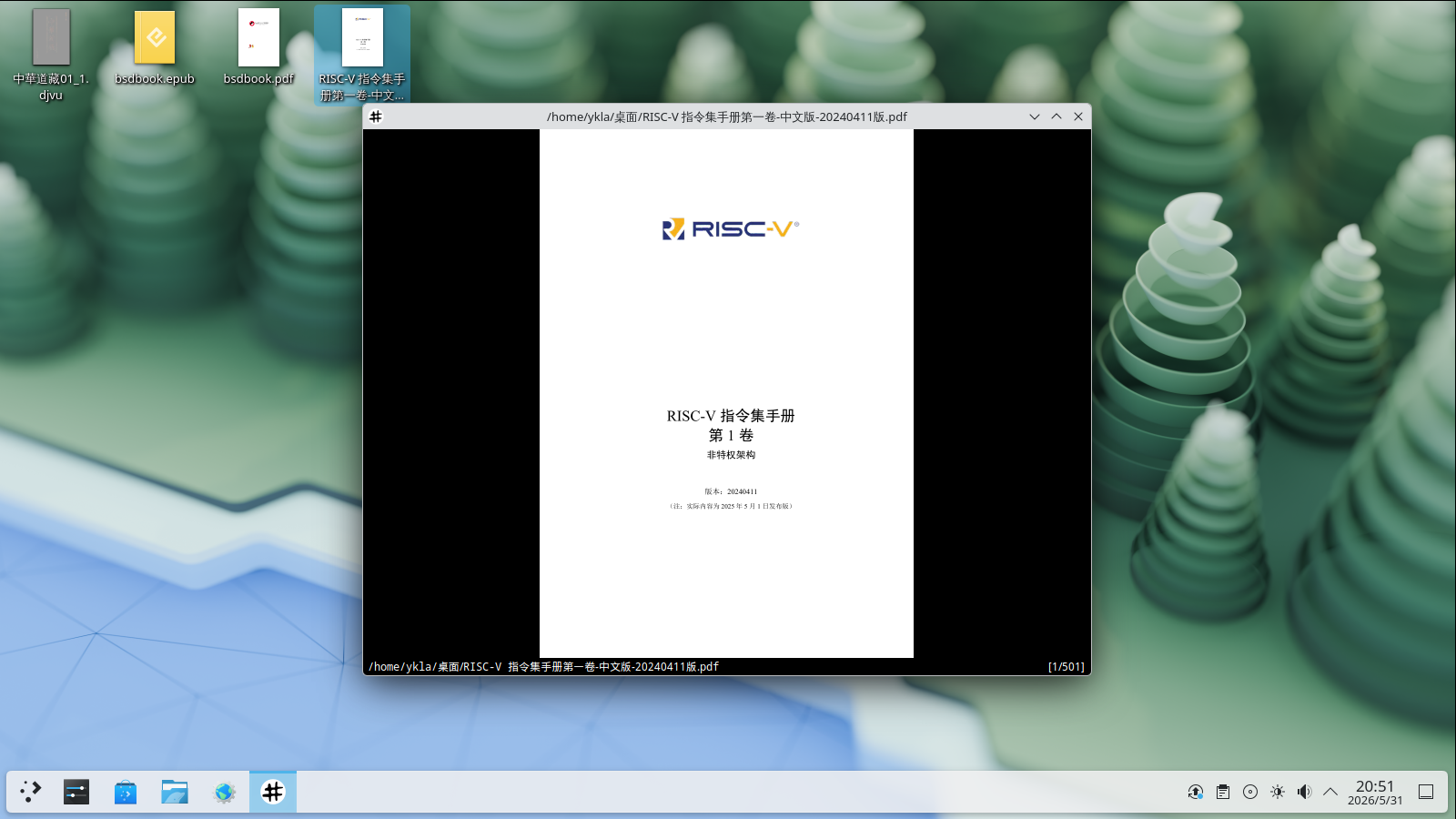Click the page counter [1/501] in status bar
This screenshot has height=819, width=1456.
point(1066,667)
